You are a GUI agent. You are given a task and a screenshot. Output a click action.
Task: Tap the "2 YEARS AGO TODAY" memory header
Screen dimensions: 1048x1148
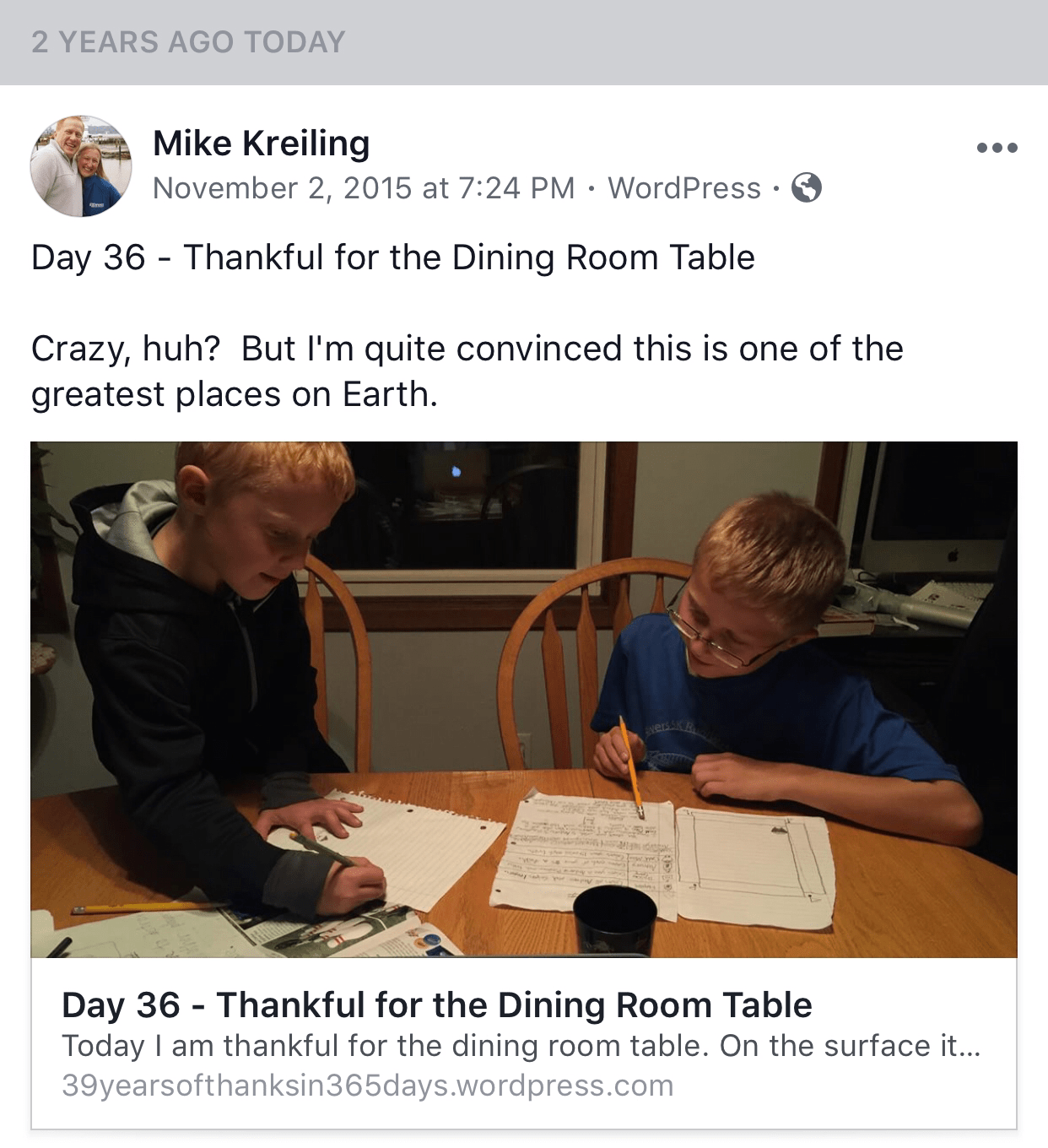pyautogui.click(x=188, y=42)
